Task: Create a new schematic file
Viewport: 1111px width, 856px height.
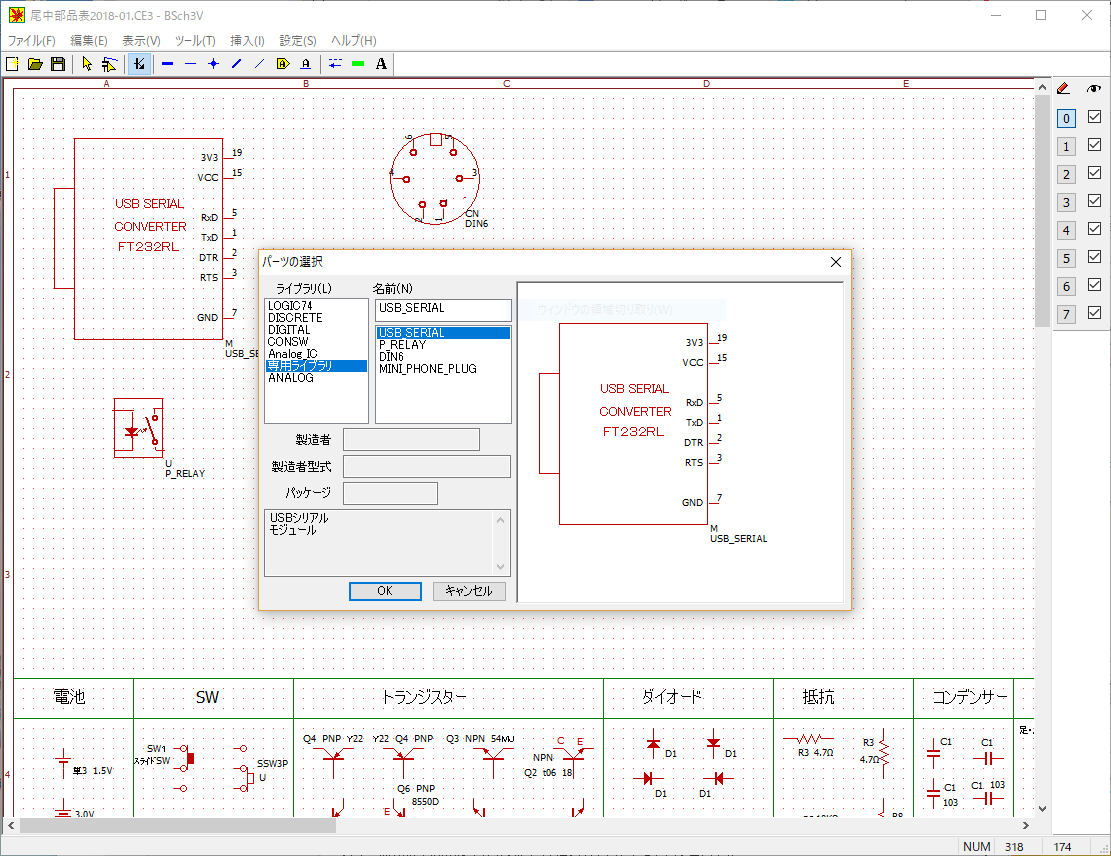Action: [x=13, y=63]
